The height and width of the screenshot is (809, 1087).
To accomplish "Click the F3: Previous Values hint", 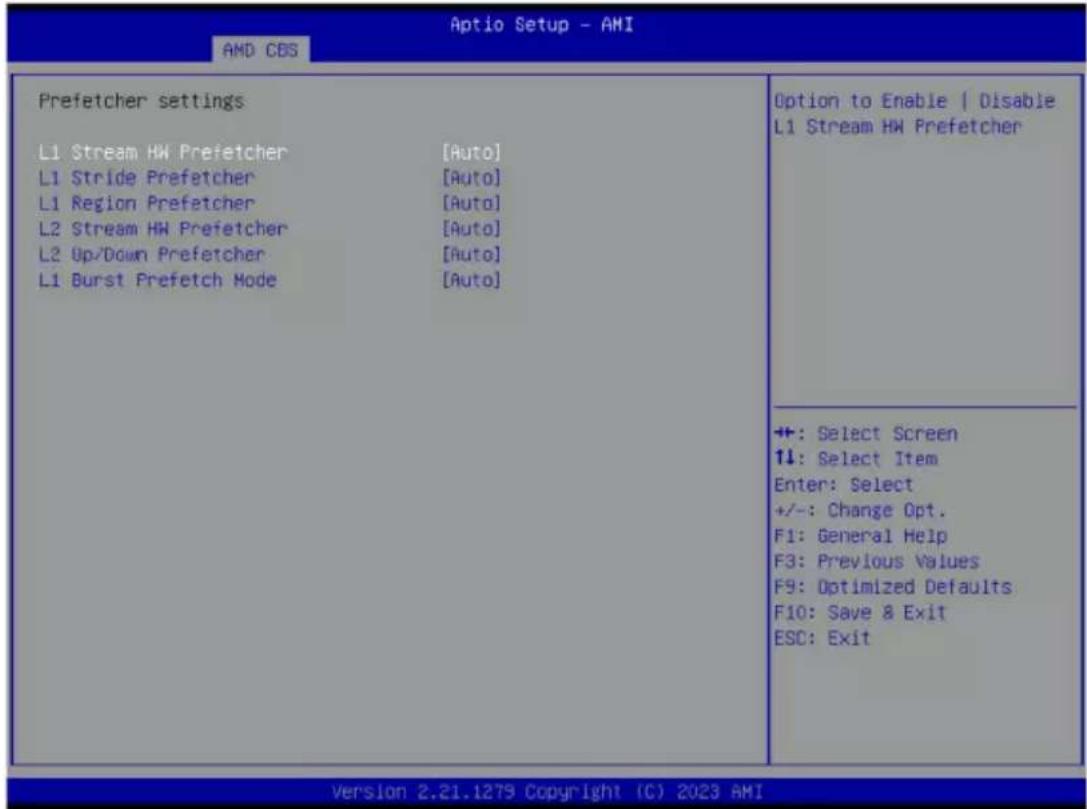I will (x=876, y=562).
